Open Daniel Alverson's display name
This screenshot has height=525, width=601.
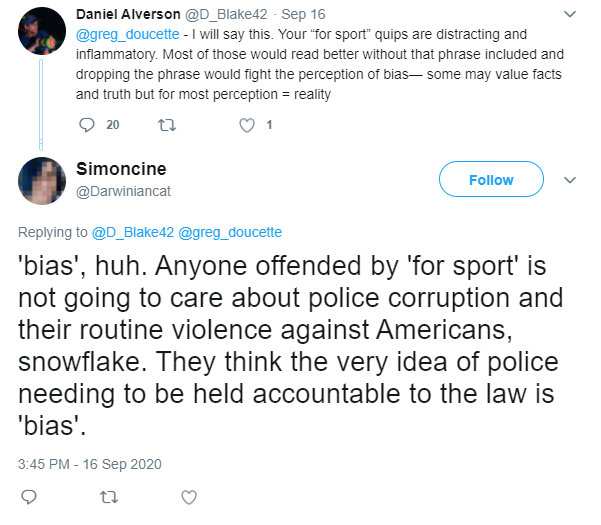128,14
